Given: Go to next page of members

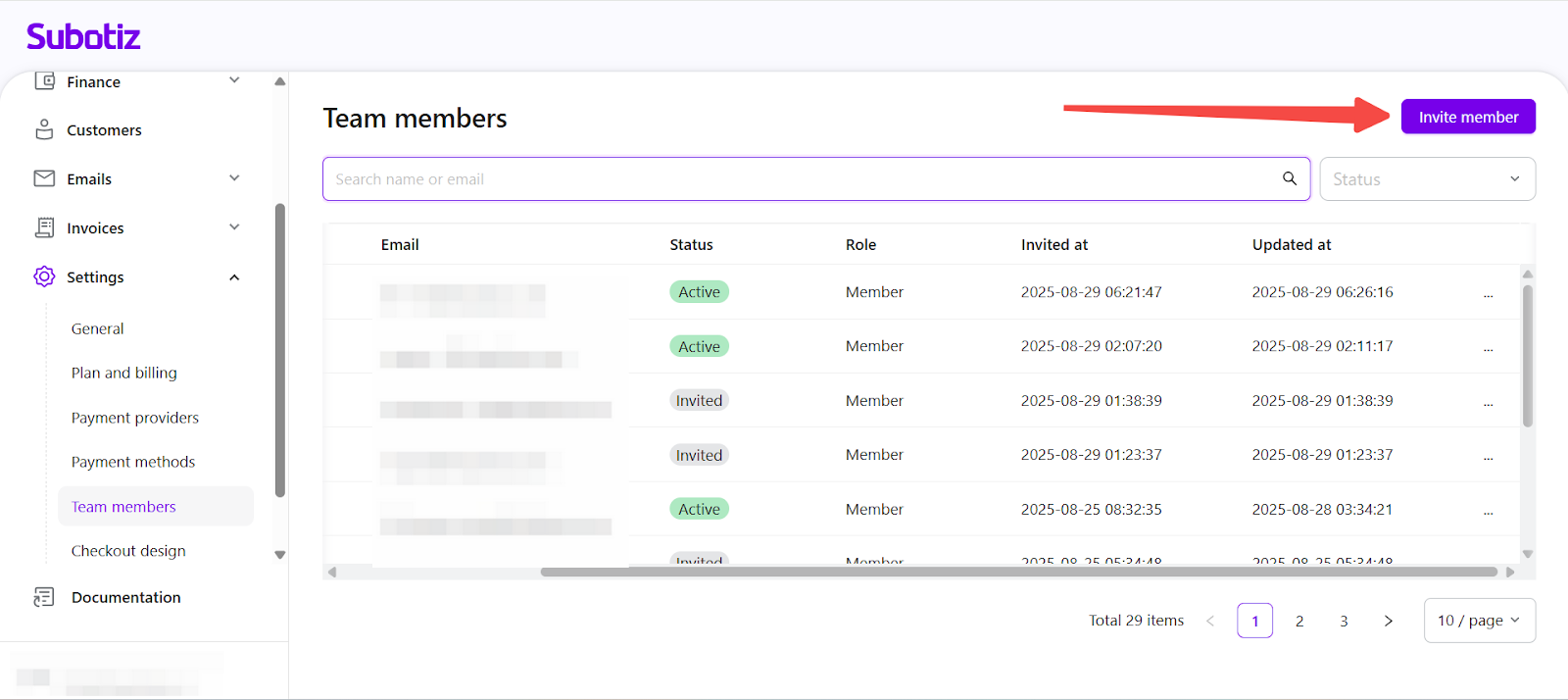Looking at the screenshot, I should pos(1388,621).
